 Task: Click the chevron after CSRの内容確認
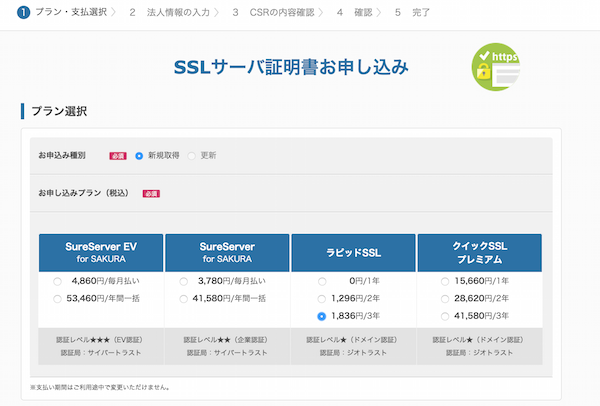pyautogui.click(x=321, y=13)
